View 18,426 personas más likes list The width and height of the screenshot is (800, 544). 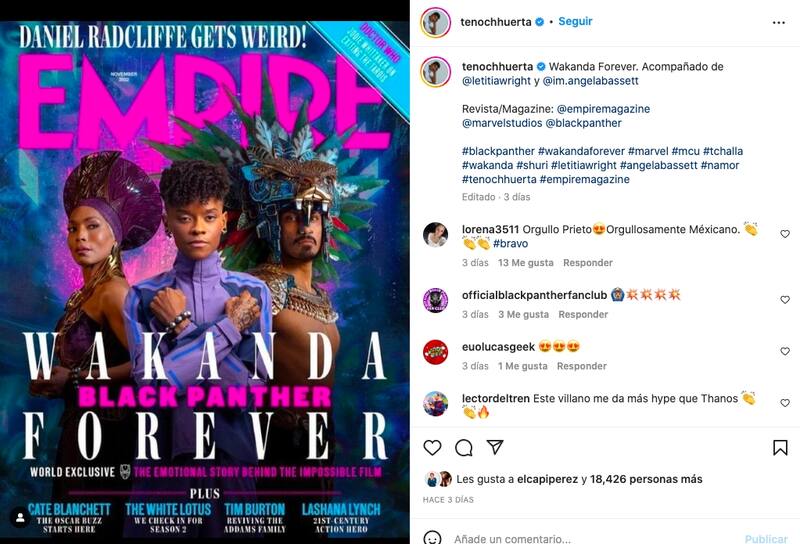coord(646,479)
